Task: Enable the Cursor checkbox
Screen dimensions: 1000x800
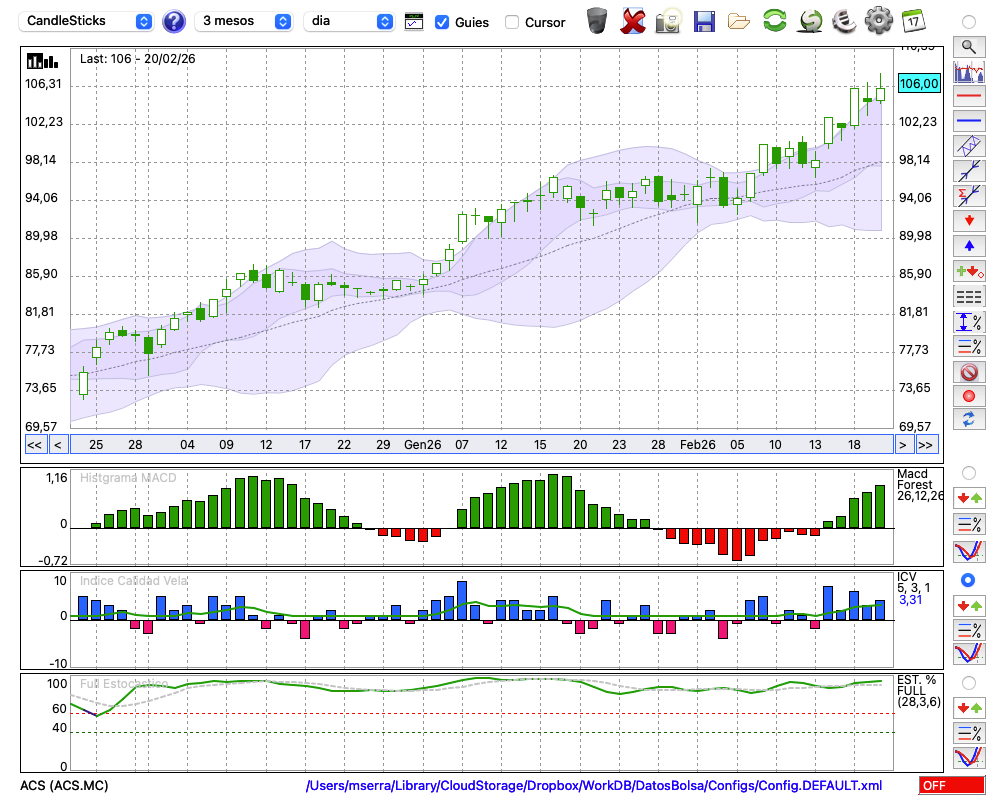Action: [x=512, y=22]
